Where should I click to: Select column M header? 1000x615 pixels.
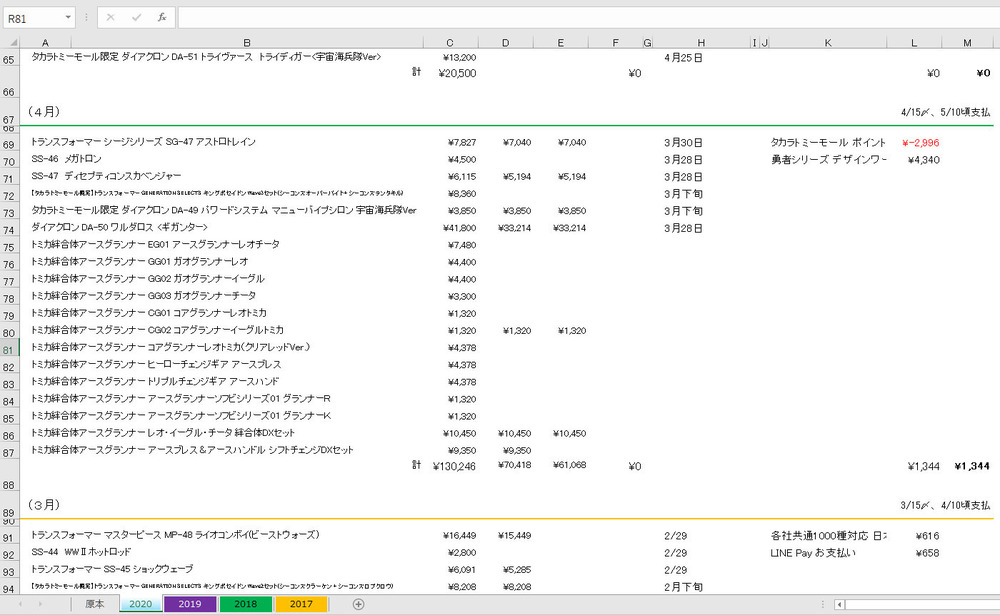tap(967, 43)
